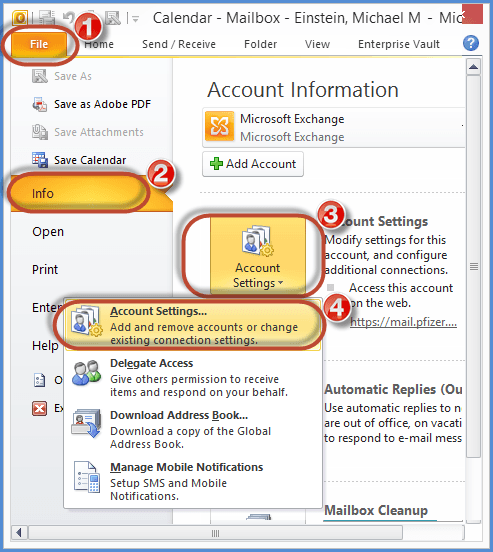Click Manage Mobile Notifications phone icon
This screenshot has width=493, height=552.
click(x=87, y=477)
